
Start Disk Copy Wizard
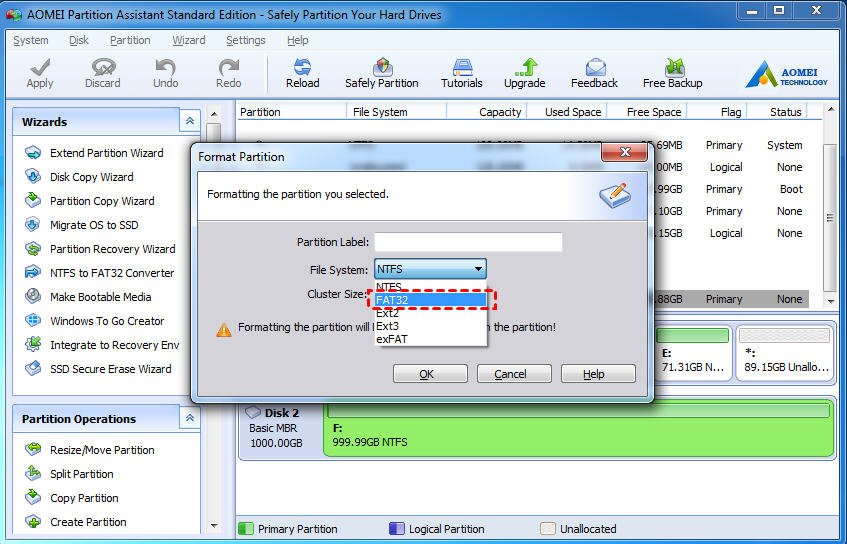point(79,177)
